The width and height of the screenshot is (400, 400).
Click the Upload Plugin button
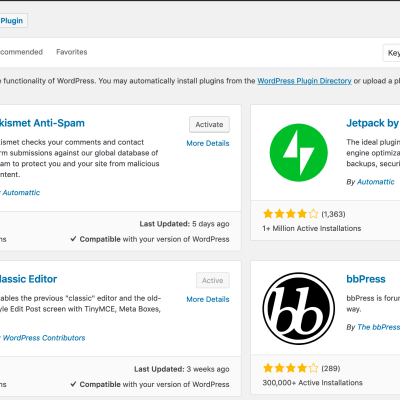[x=13, y=21]
